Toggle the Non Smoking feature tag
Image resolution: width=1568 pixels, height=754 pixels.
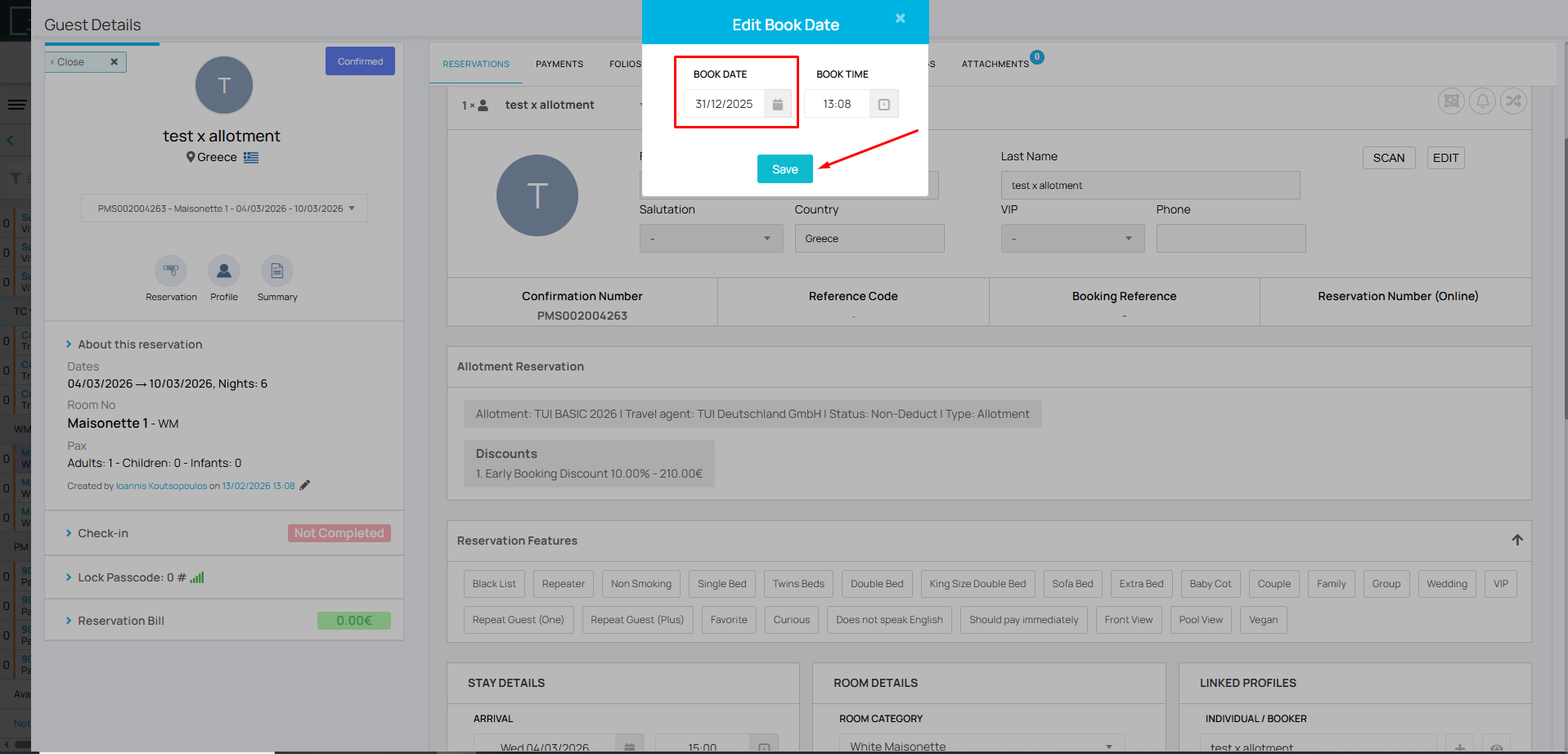point(640,584)
